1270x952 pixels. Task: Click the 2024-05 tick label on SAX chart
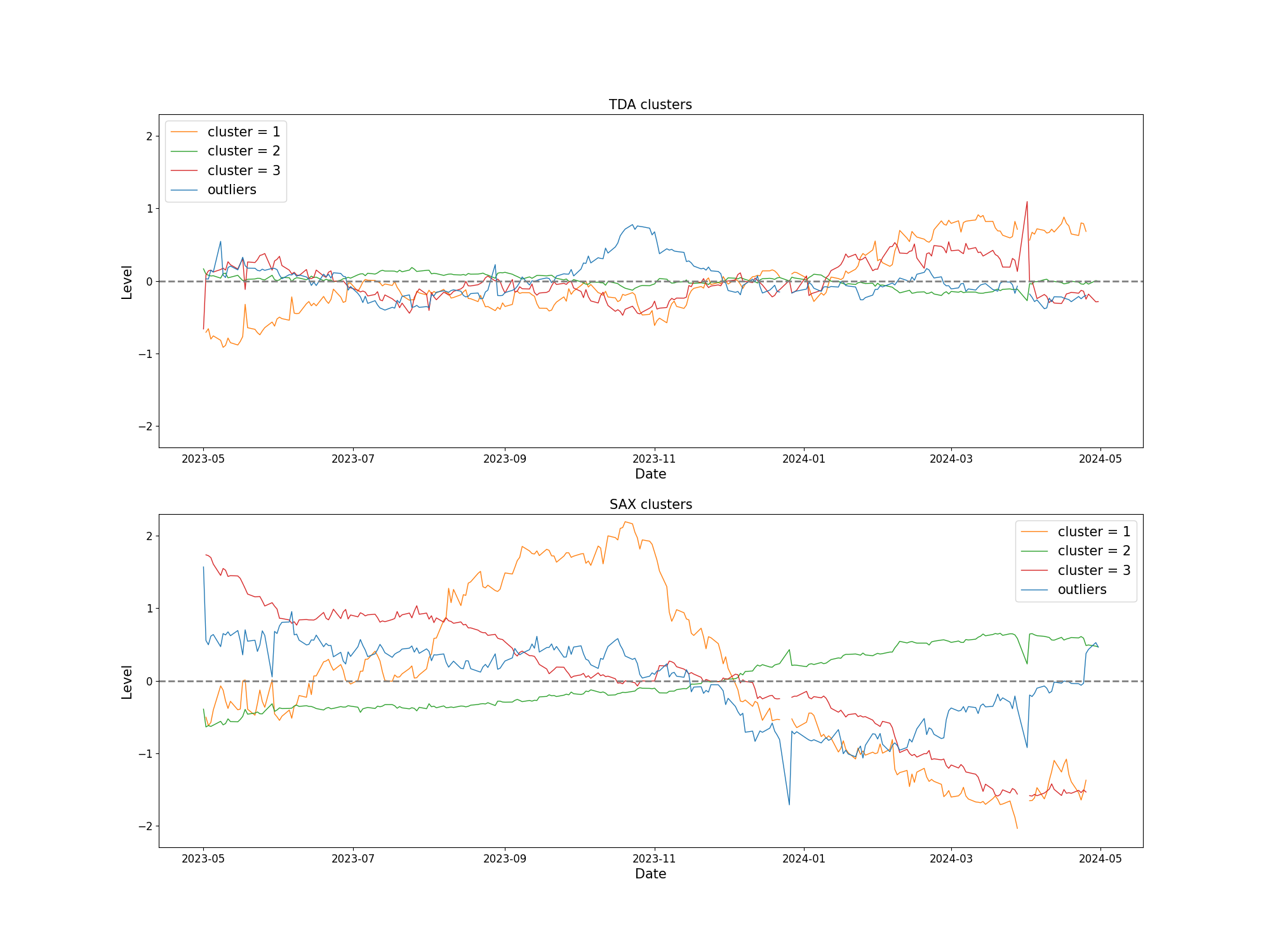pos(1100,859)
